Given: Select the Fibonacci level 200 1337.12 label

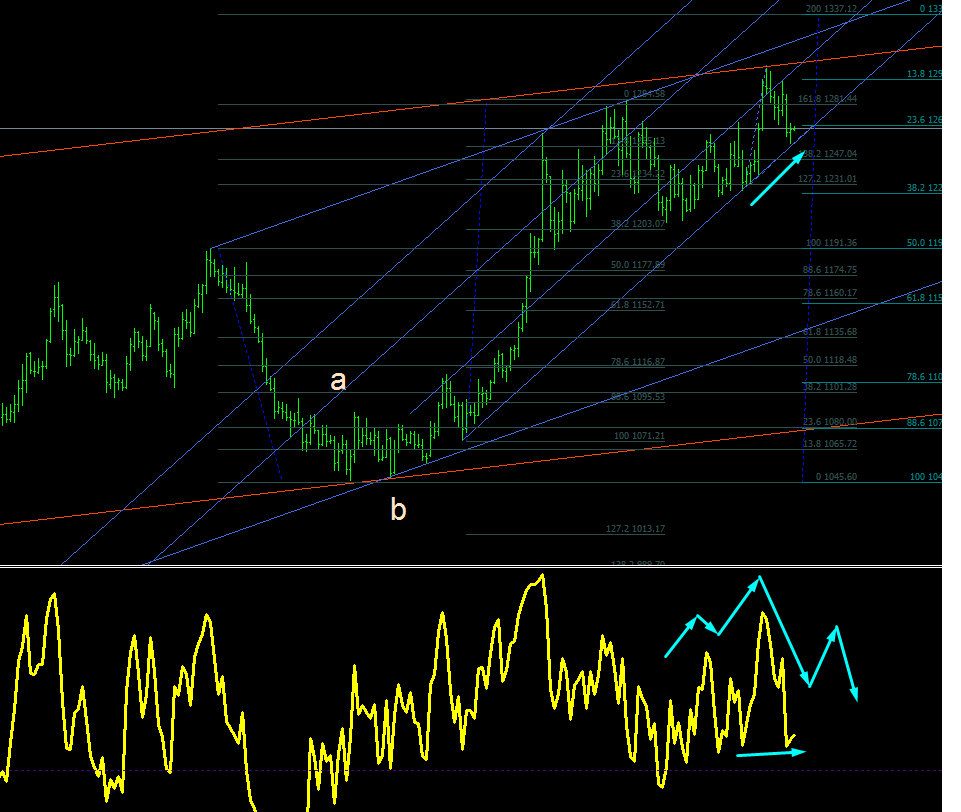Looking at the screenshot, I should pyautogui.click(x=831, y=9).
